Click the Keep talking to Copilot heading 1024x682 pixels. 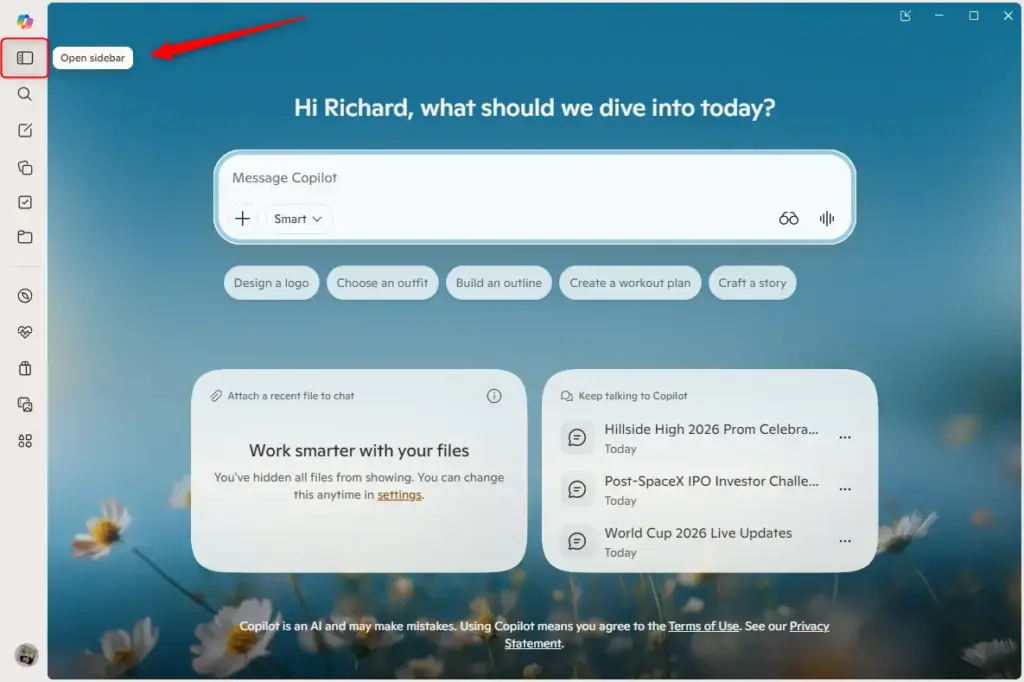(x=632, y=396)
